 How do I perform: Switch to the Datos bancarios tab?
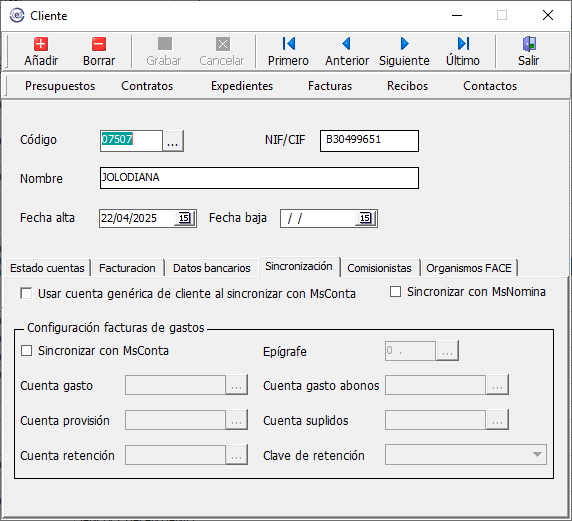pyautogui.click(x=212, y=268)
